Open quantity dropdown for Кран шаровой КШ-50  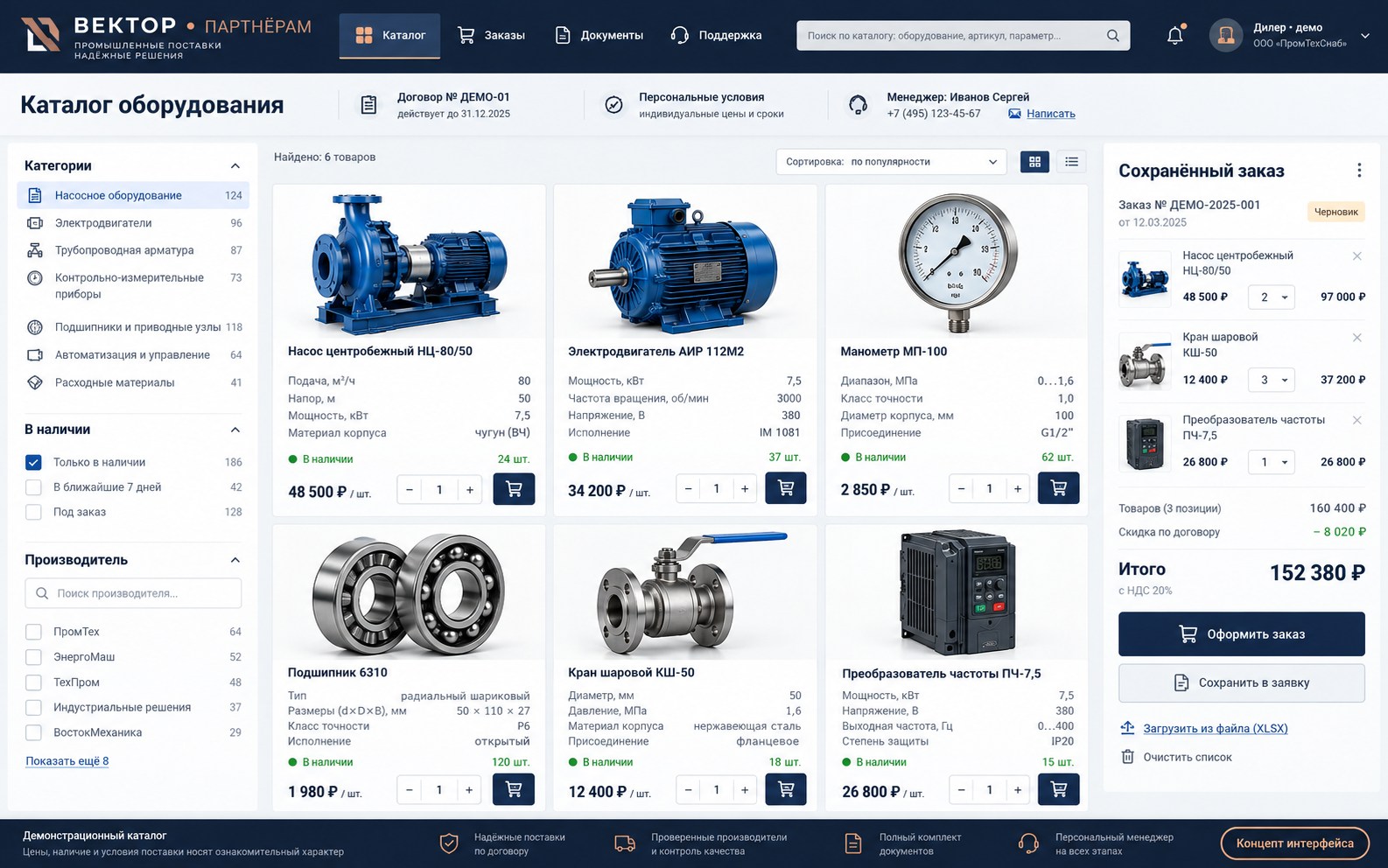click(1271, 380)
